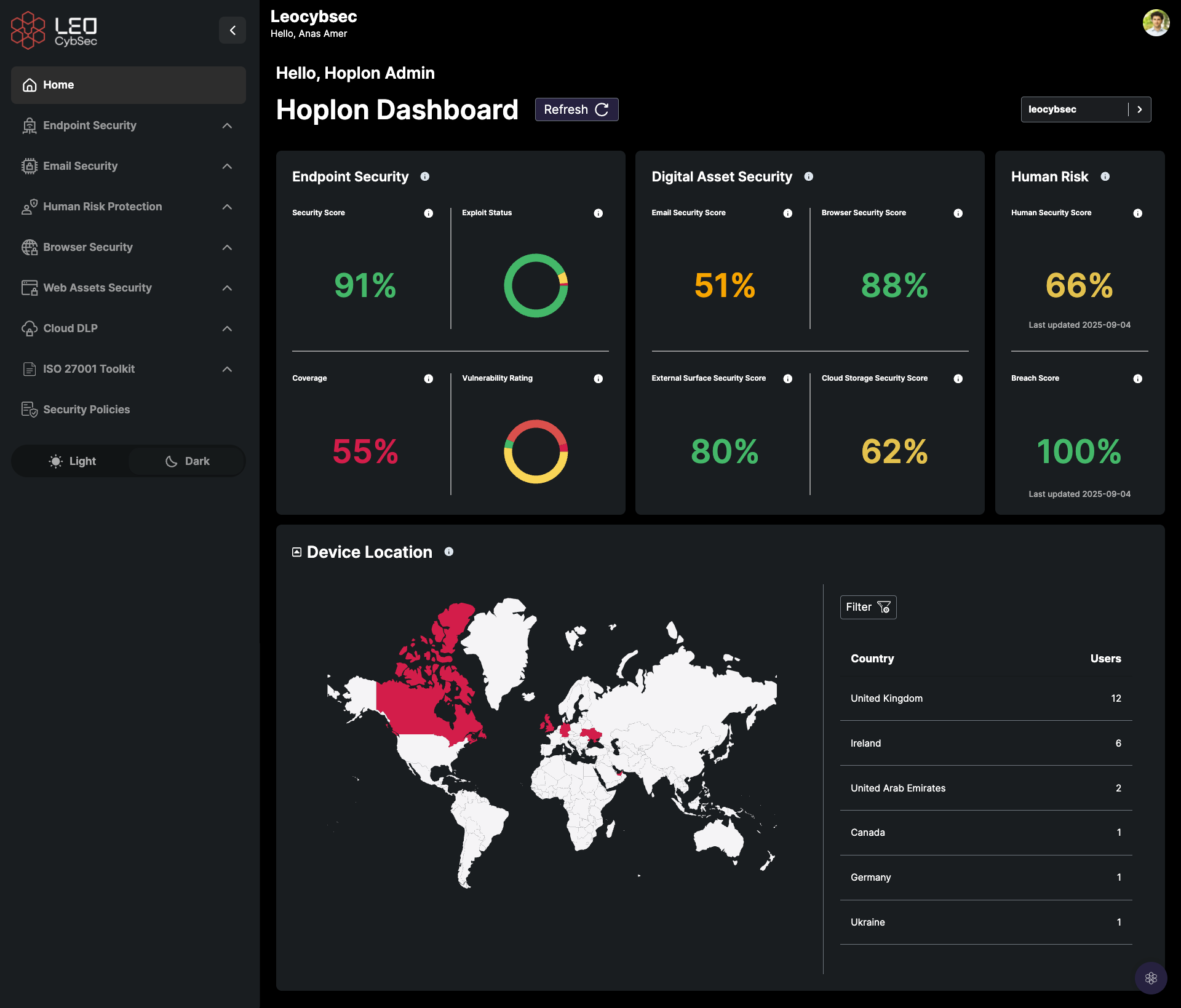Screen dimensions: 1181x1008
Task: Click the Refresh button
Action: tap(576, 109)
